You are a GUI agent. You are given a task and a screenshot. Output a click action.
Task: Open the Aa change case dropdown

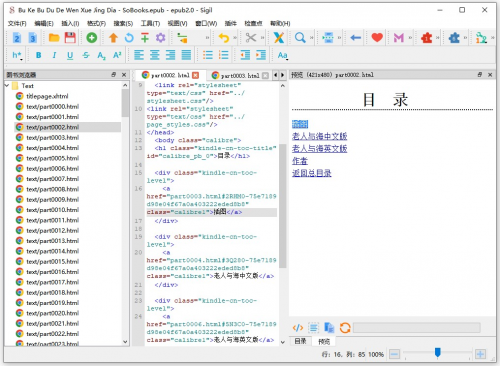(x=282, y=55)
